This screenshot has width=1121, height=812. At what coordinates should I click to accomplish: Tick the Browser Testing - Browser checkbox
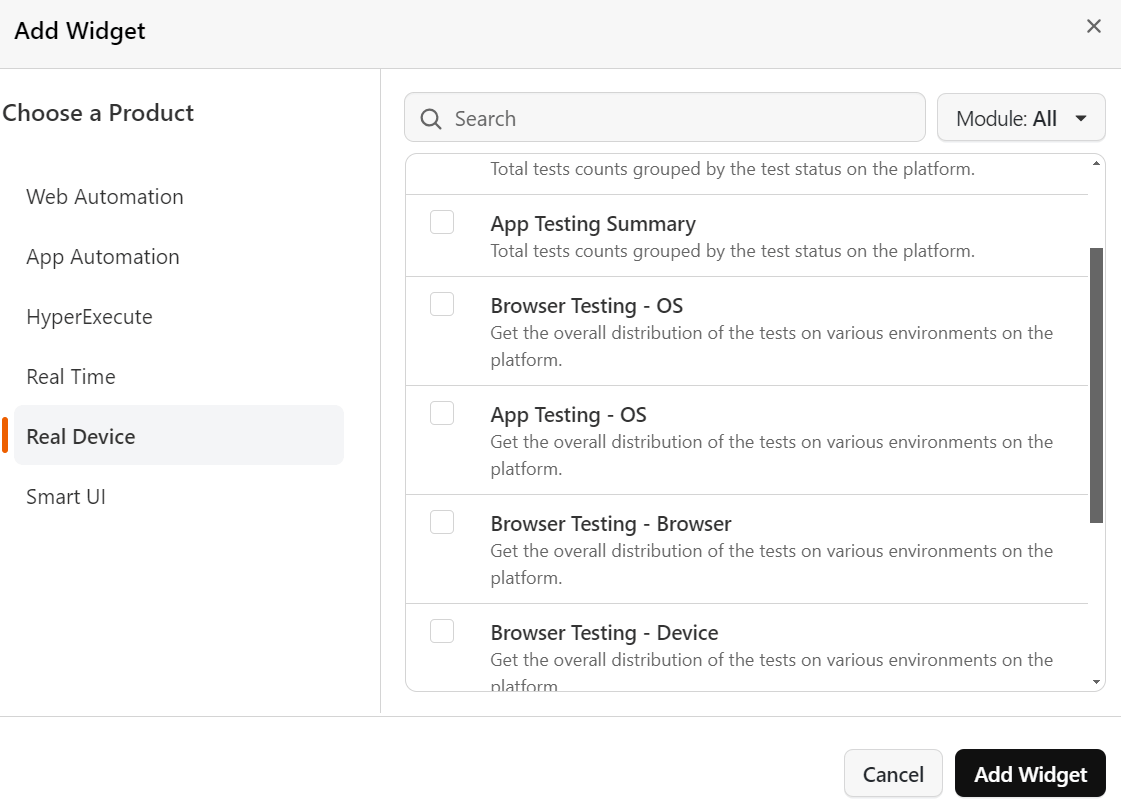click(442, 522)
